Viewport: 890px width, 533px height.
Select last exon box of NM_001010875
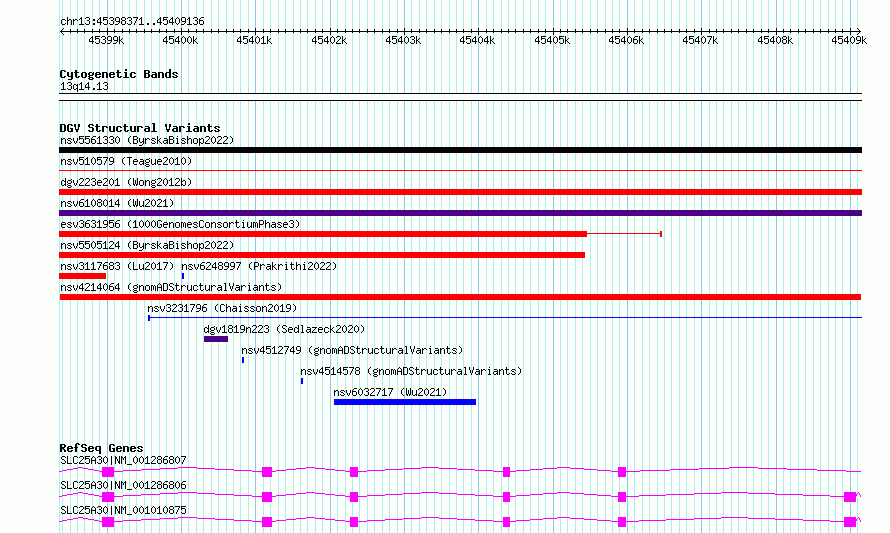pyautogui.click(x=850, y=522)
